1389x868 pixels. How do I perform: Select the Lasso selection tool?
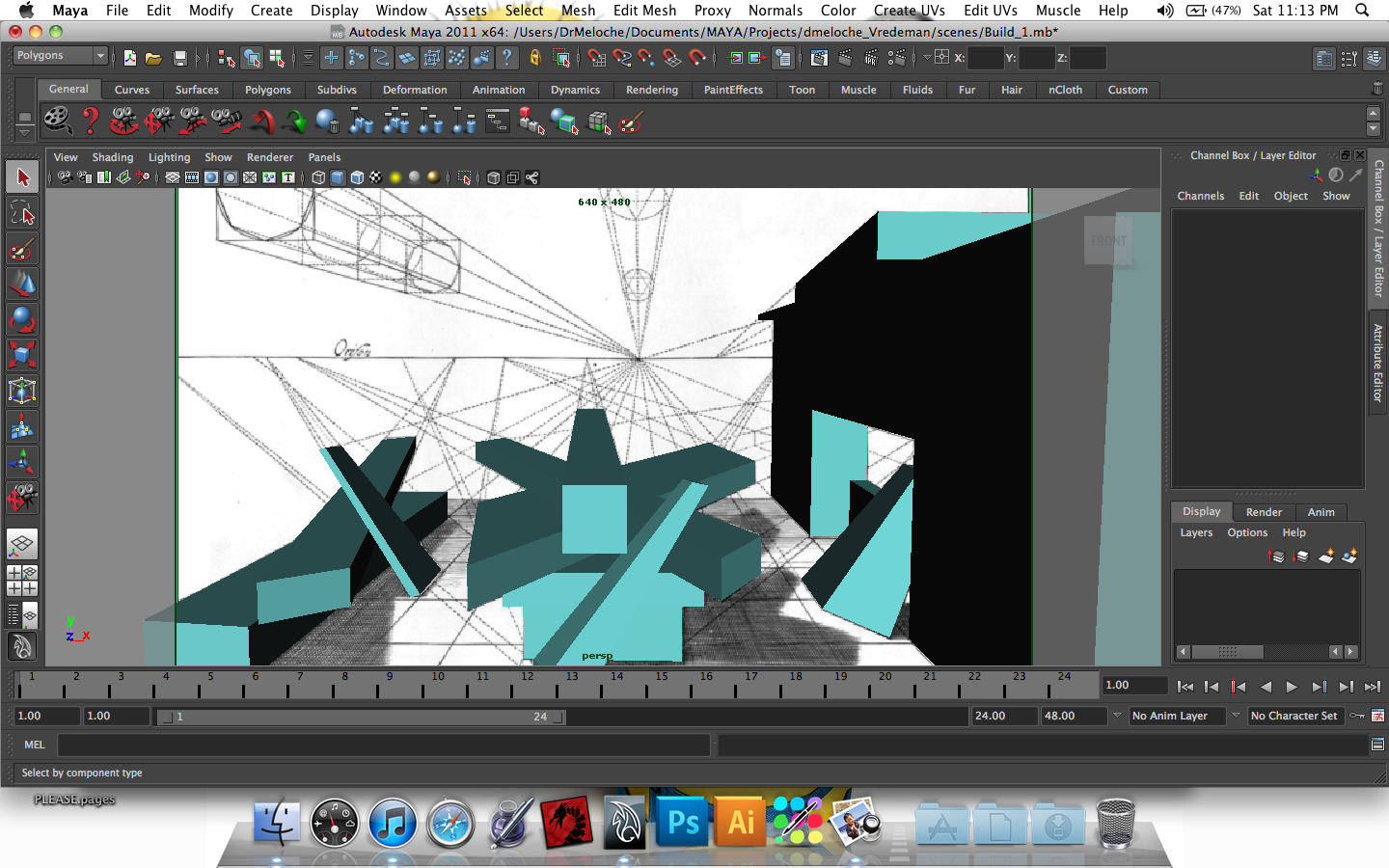point(22,213)
